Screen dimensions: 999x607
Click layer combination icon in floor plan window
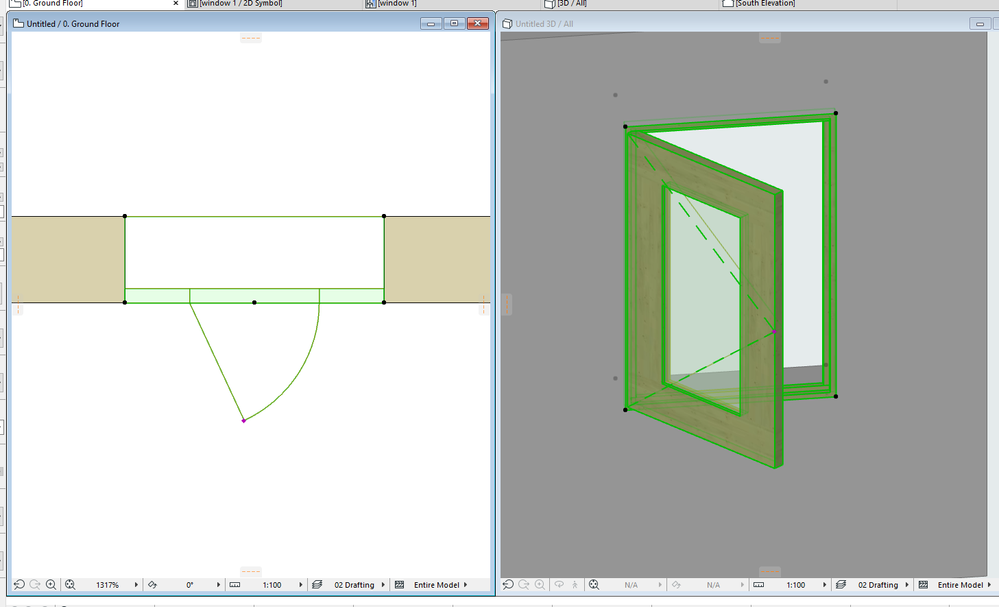(317, 585)
